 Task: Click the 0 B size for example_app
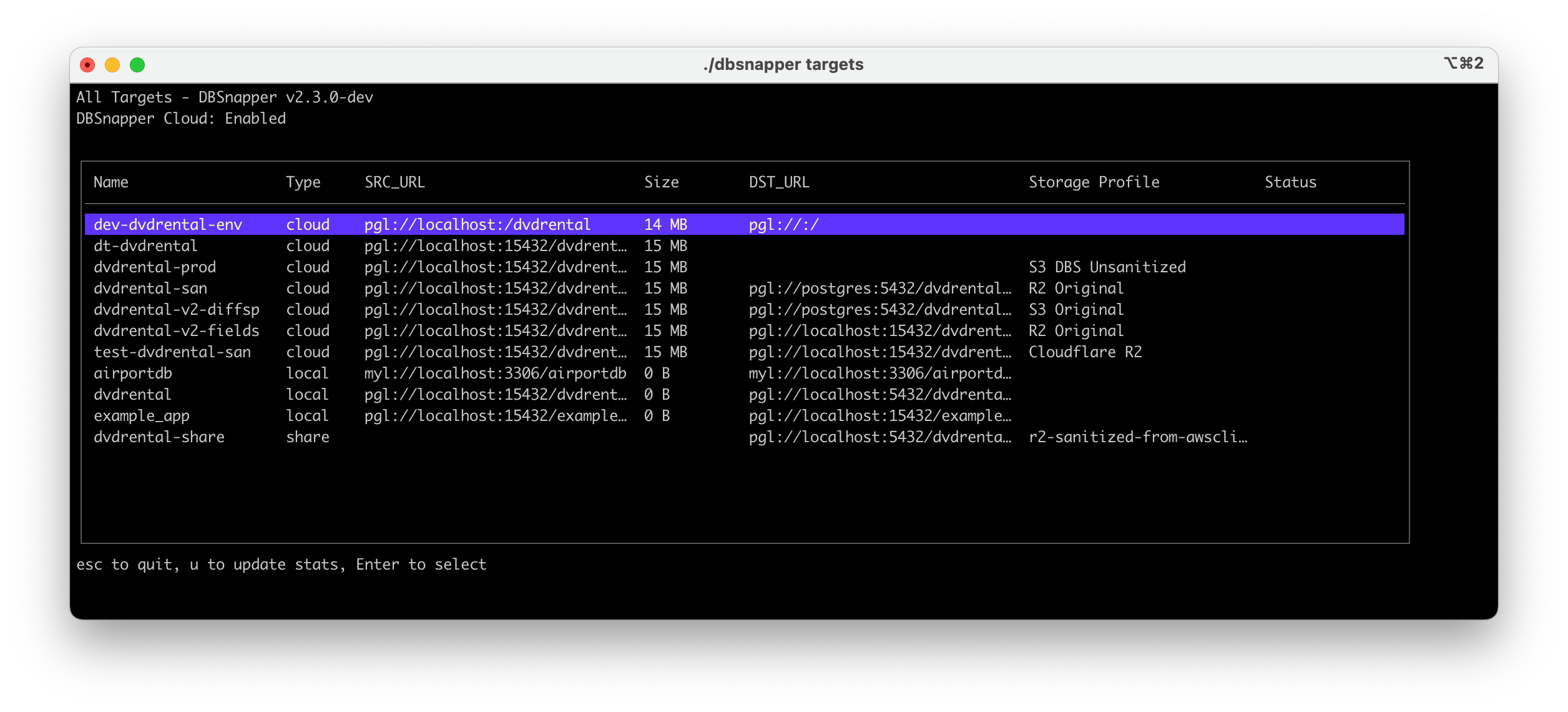pos(657,415)
